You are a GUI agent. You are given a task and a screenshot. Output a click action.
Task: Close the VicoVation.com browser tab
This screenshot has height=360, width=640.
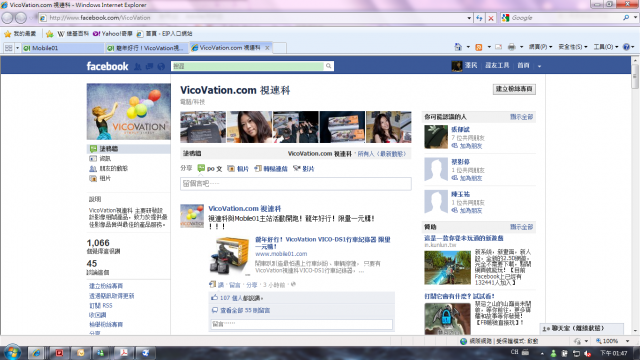click(x=267, y=48)
